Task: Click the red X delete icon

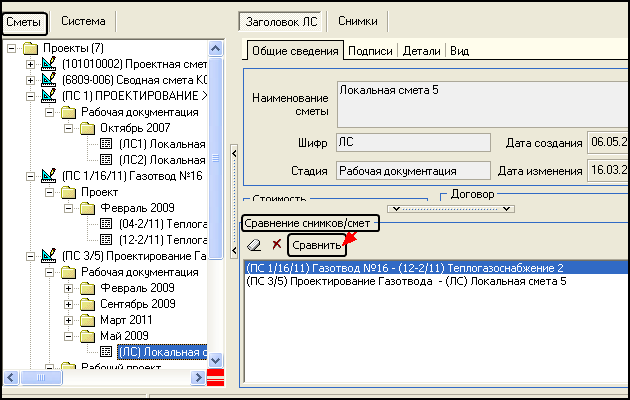Action: (276, 245)
